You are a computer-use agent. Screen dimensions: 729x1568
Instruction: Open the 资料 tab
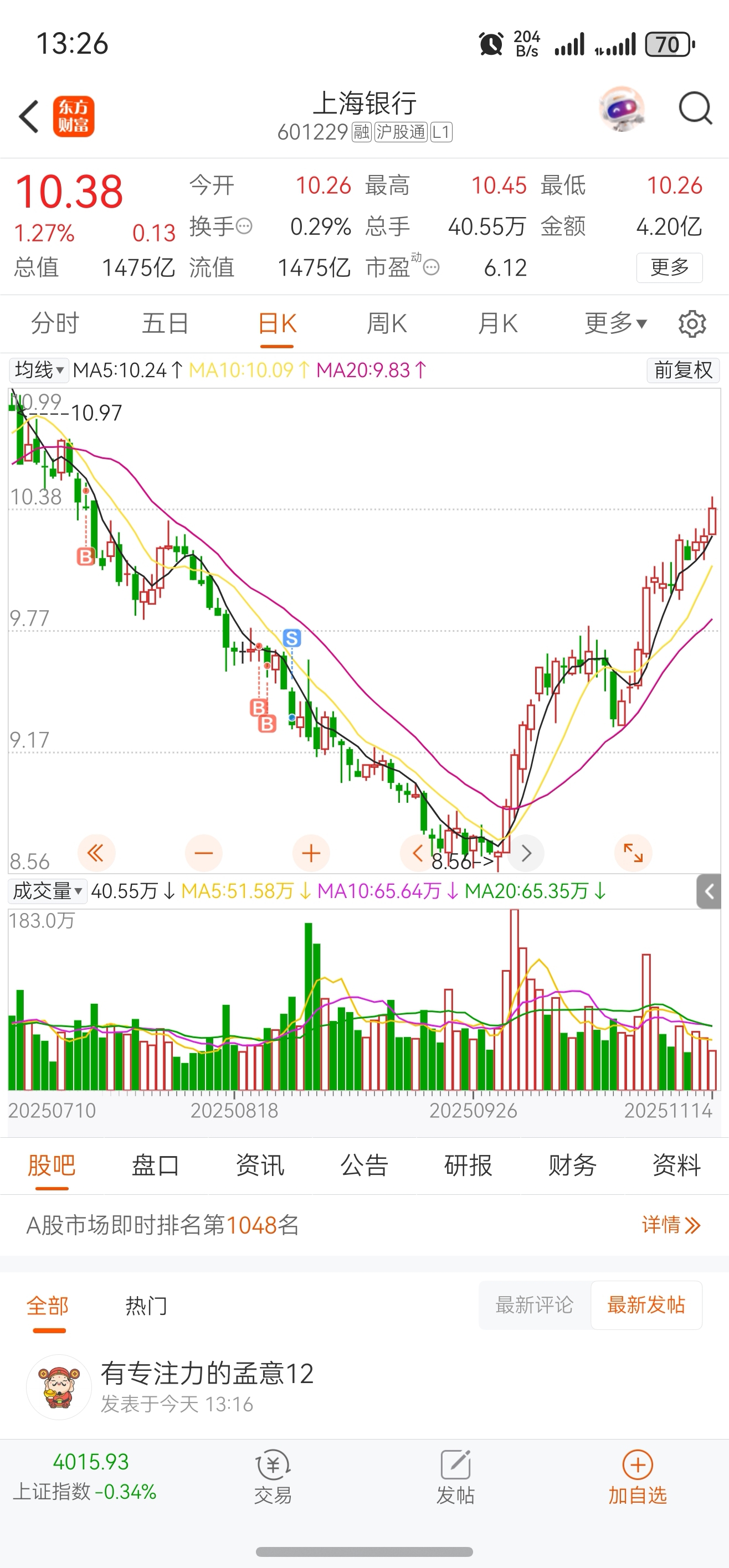(x=676, y=1165)
